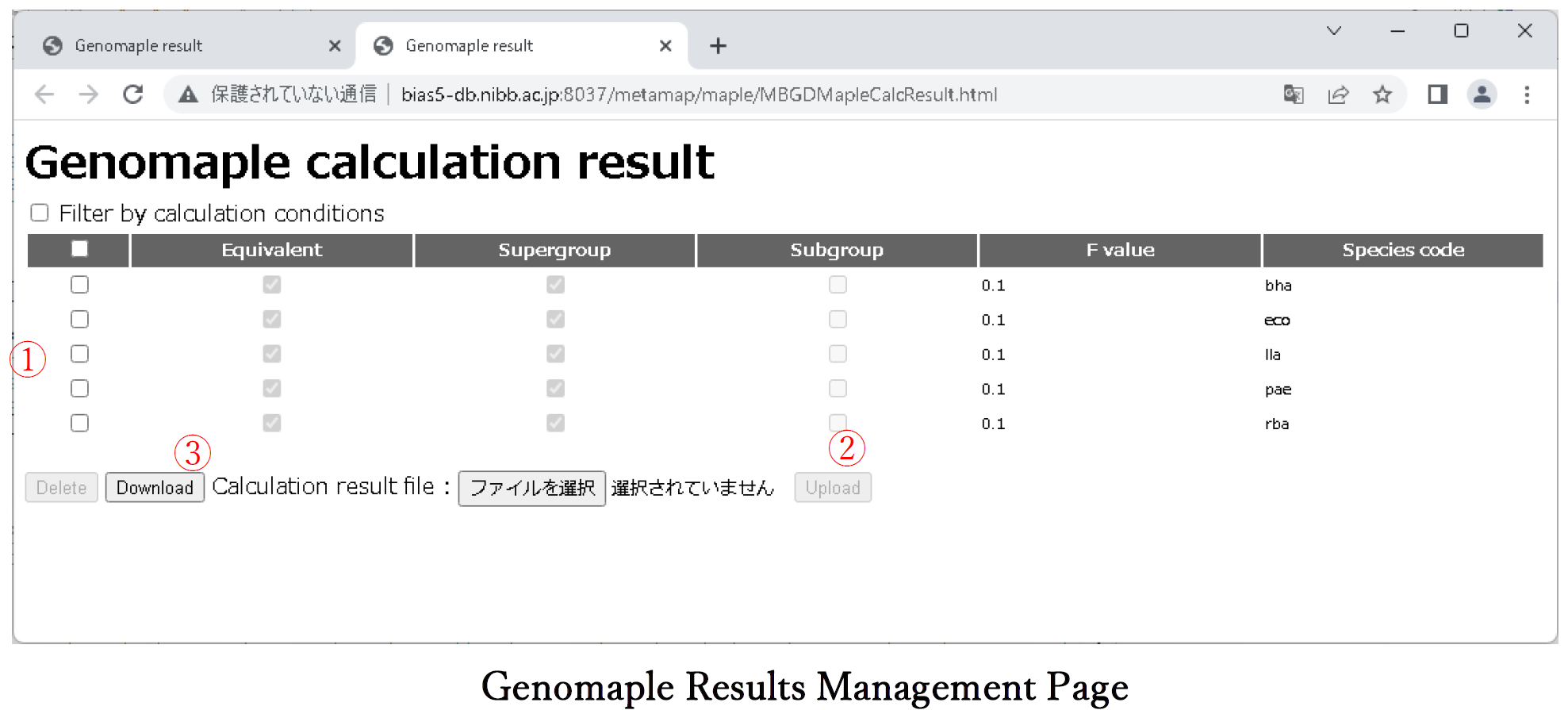Open the Chrome three-dot menu
The image size is (1568, 710).
[1527, 95]
